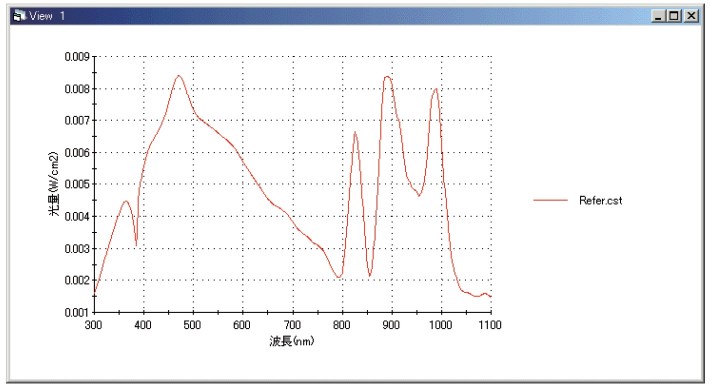712x386 pixels.
Task: Click the 光量(W/cm2) y-axis title
Action: (x=54, y=184)
